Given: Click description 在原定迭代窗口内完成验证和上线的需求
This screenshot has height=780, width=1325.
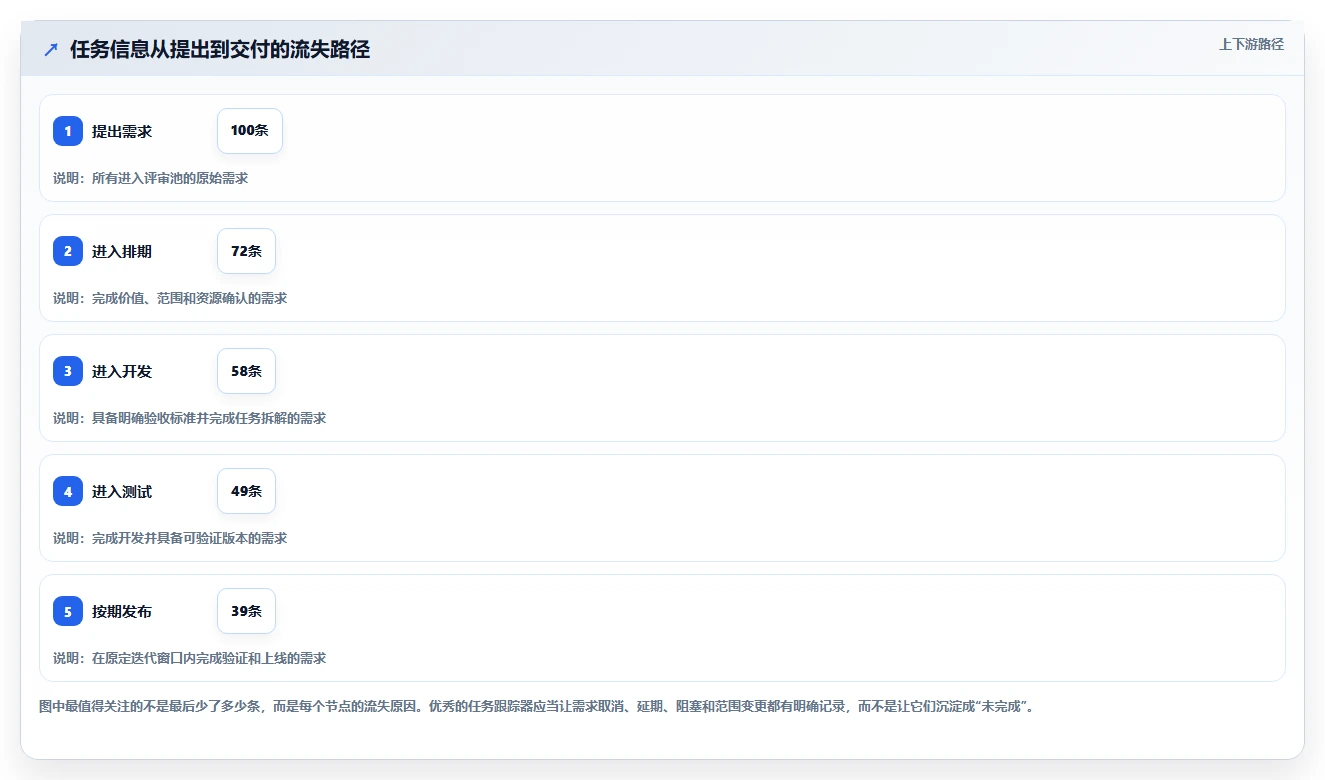Looking at the screenshot, I should 209,658.
